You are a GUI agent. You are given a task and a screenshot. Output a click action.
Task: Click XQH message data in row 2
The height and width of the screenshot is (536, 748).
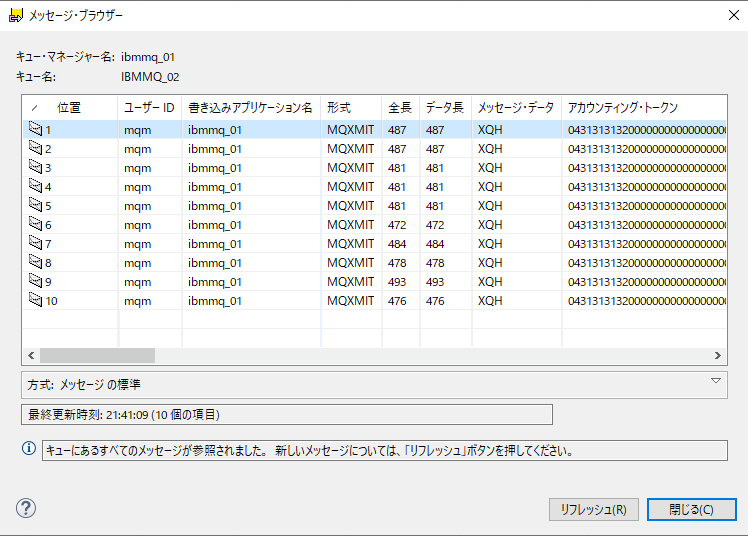[x=490, y=149]
